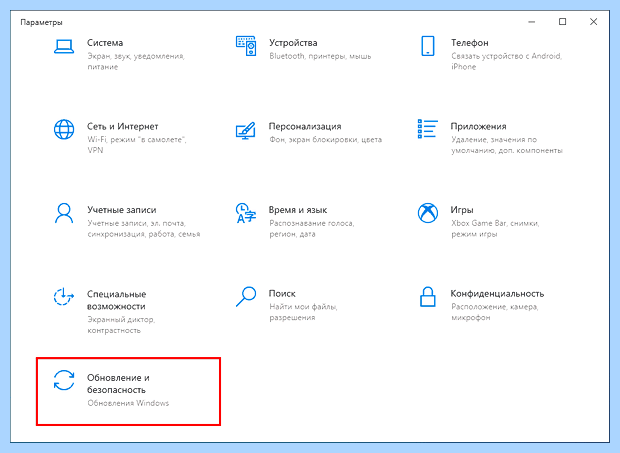620x453 pixels.
Task: Select the Конфиденциальность heading
Action: click(497, 294)
